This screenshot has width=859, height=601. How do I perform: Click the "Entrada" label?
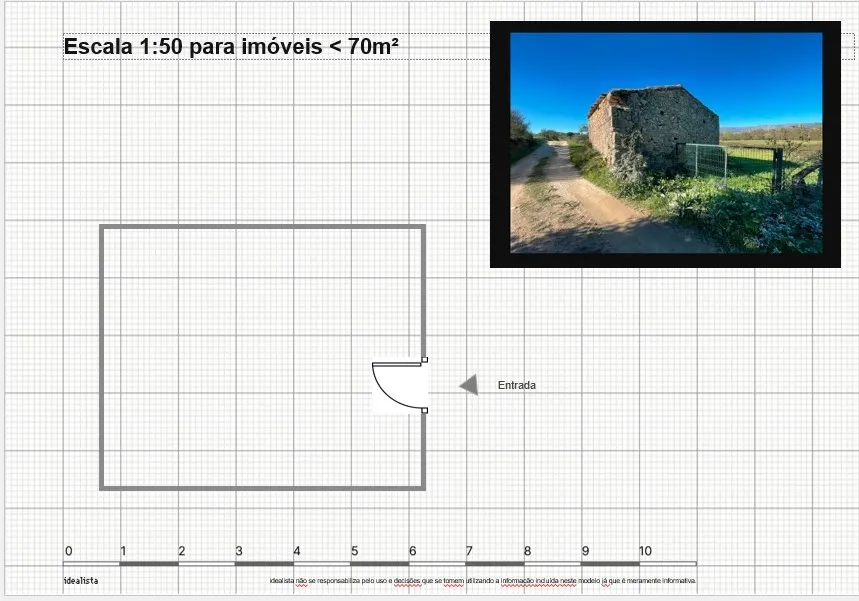[x=517, y=385]
